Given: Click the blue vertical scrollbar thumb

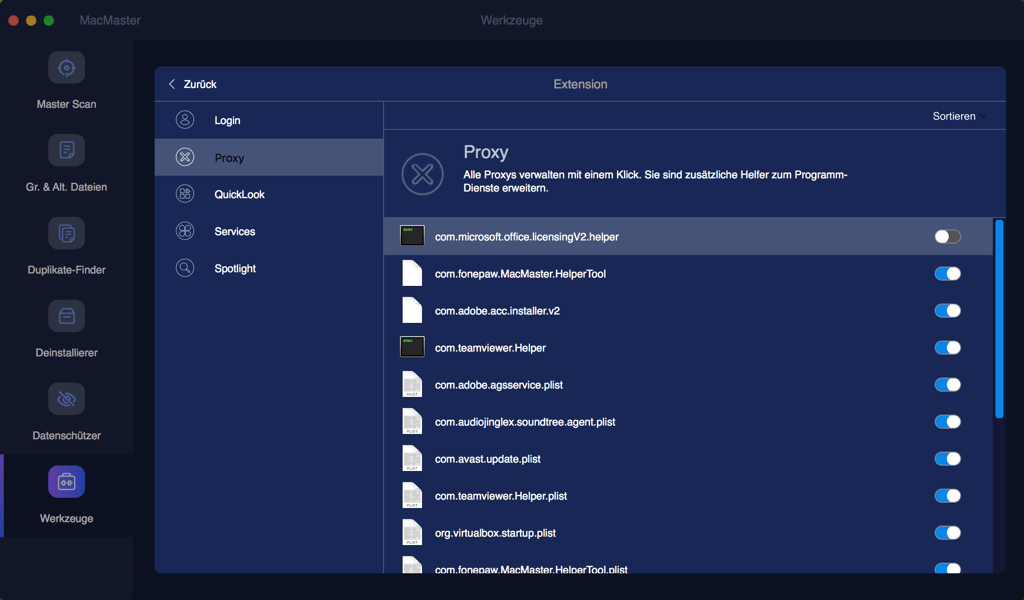Looking at the screenshot, I should (x=999, y=319).
